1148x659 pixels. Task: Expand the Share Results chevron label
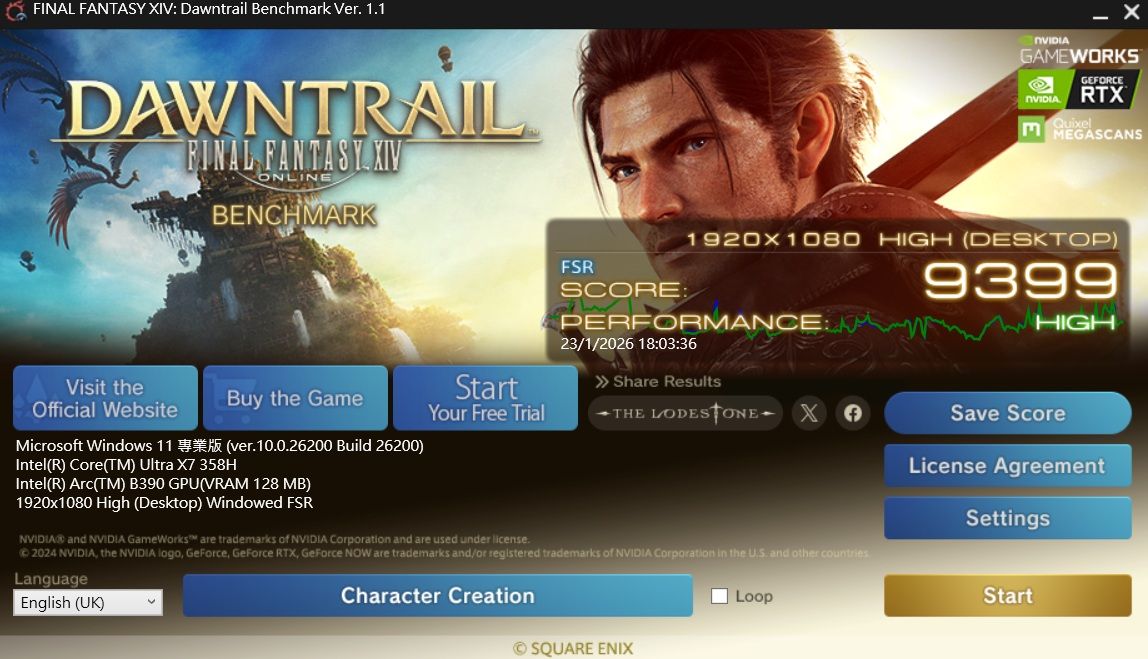pos(657,381)
